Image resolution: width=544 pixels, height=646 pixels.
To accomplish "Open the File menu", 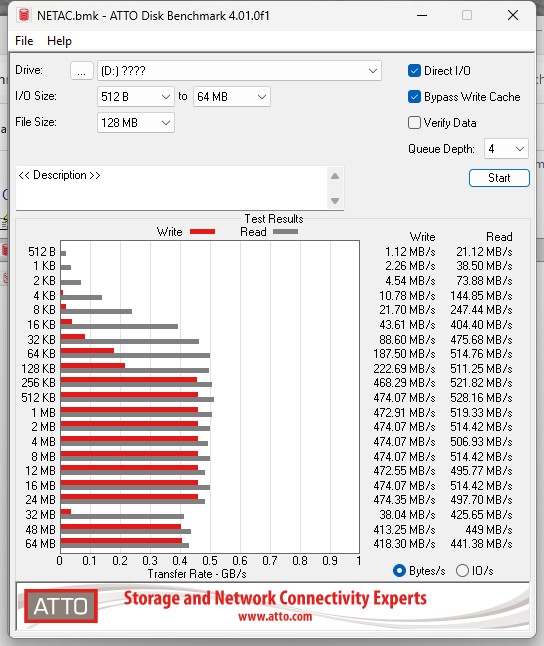I will click(24, 41).
